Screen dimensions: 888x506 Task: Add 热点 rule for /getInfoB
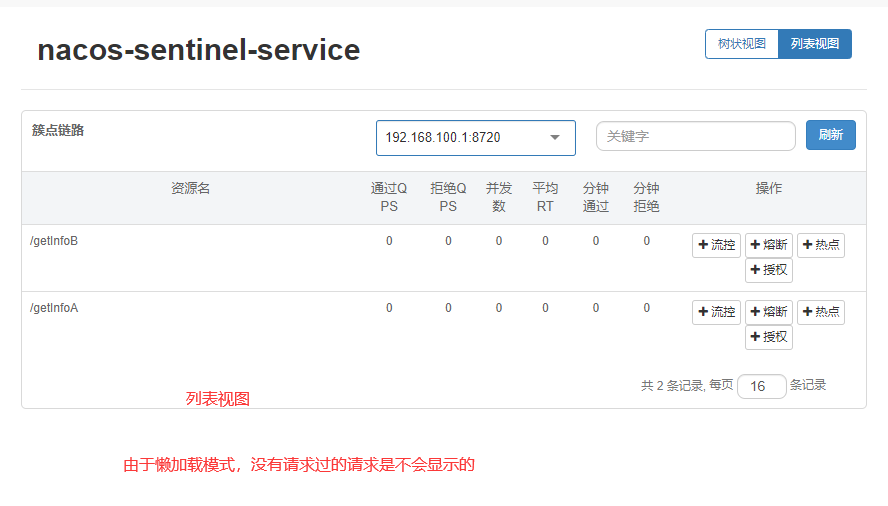(821, 245)
